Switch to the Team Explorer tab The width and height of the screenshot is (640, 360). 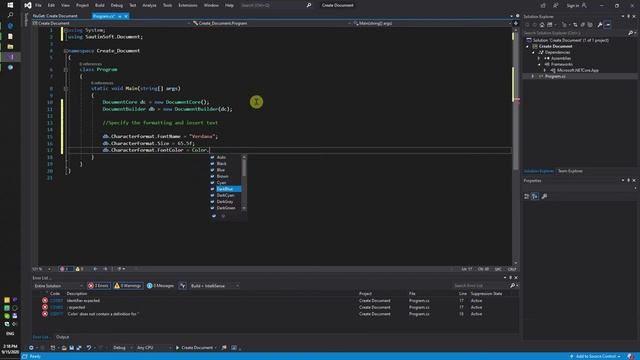[x=570, y=171]
